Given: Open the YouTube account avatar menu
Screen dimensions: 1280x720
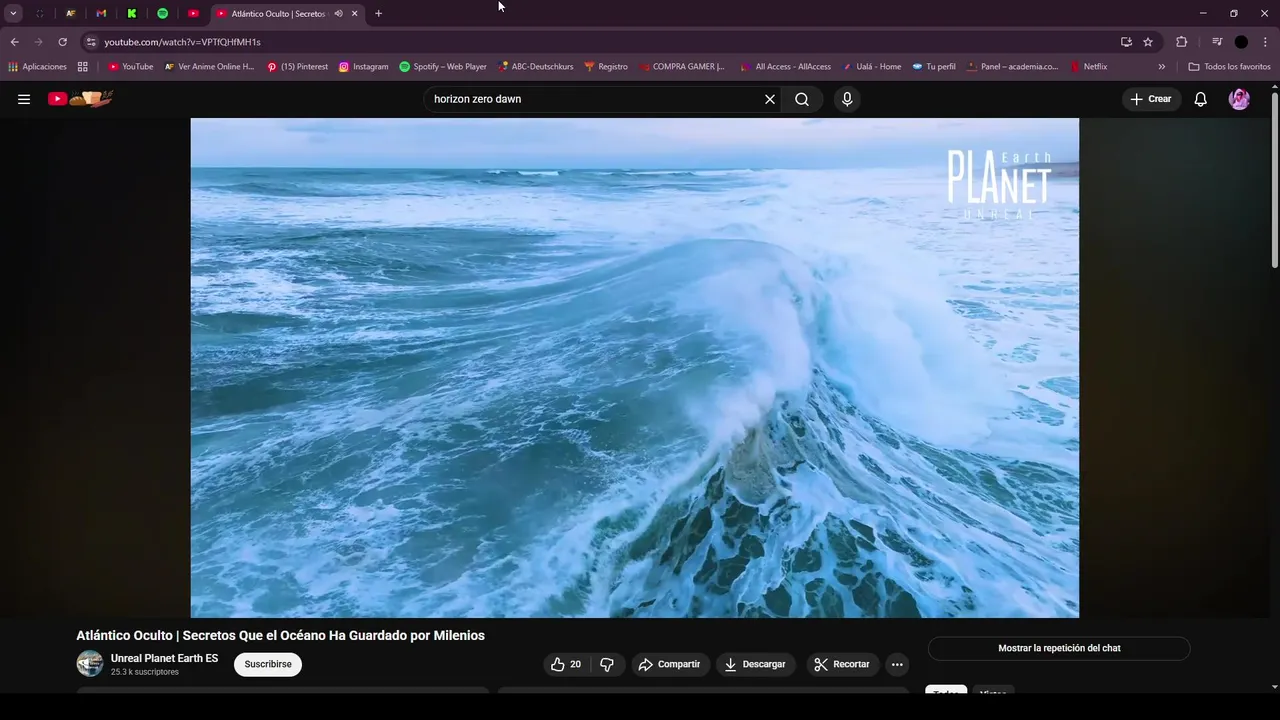Looking at the screenshot, I should click(1239, 99).
